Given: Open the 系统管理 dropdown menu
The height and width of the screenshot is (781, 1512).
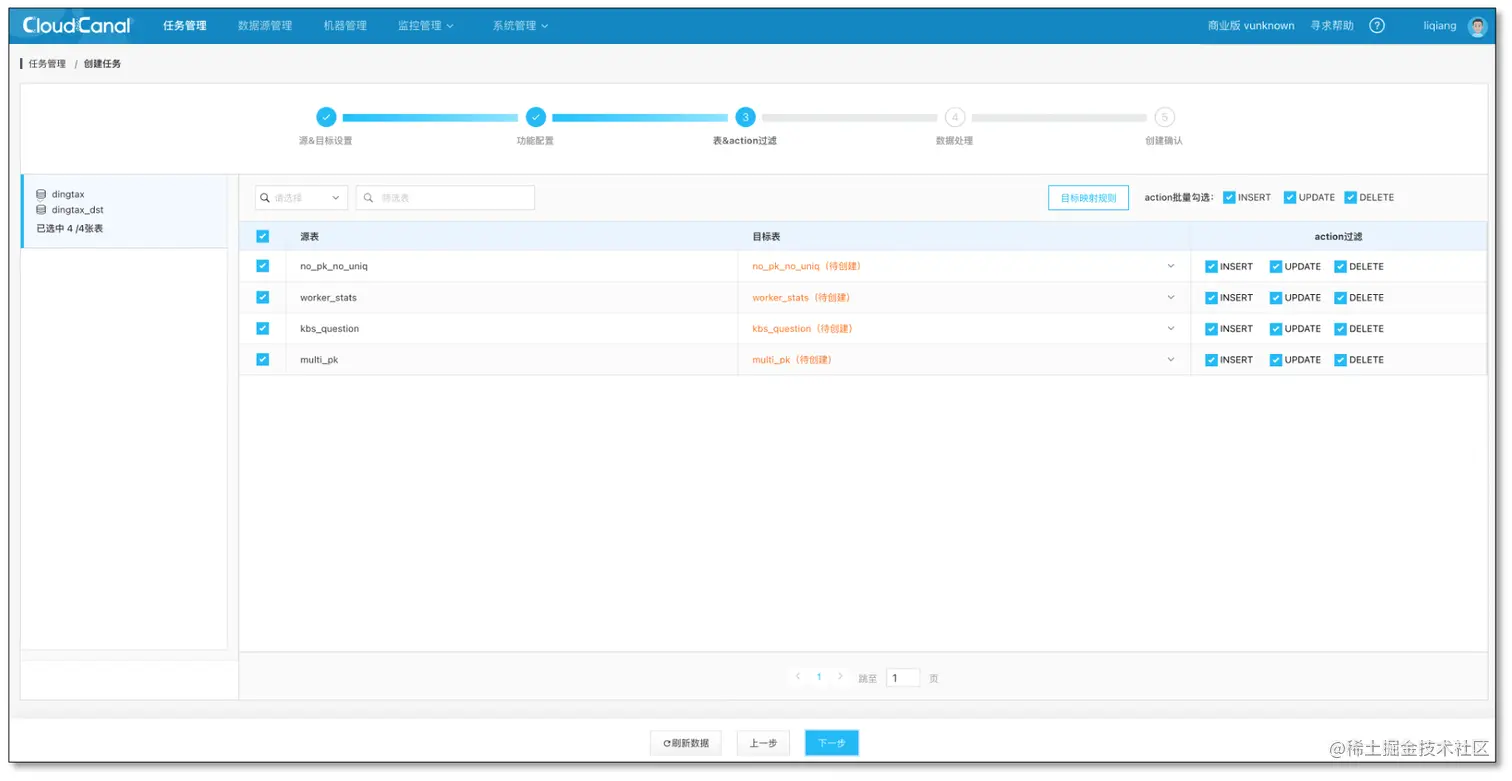Looking at the screenshot, I should pos(520,26).
